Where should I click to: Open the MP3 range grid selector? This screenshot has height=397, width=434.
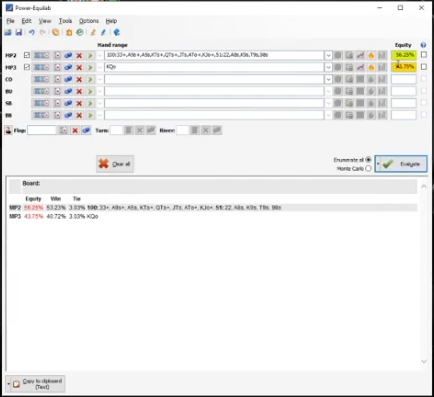[41, 67]
